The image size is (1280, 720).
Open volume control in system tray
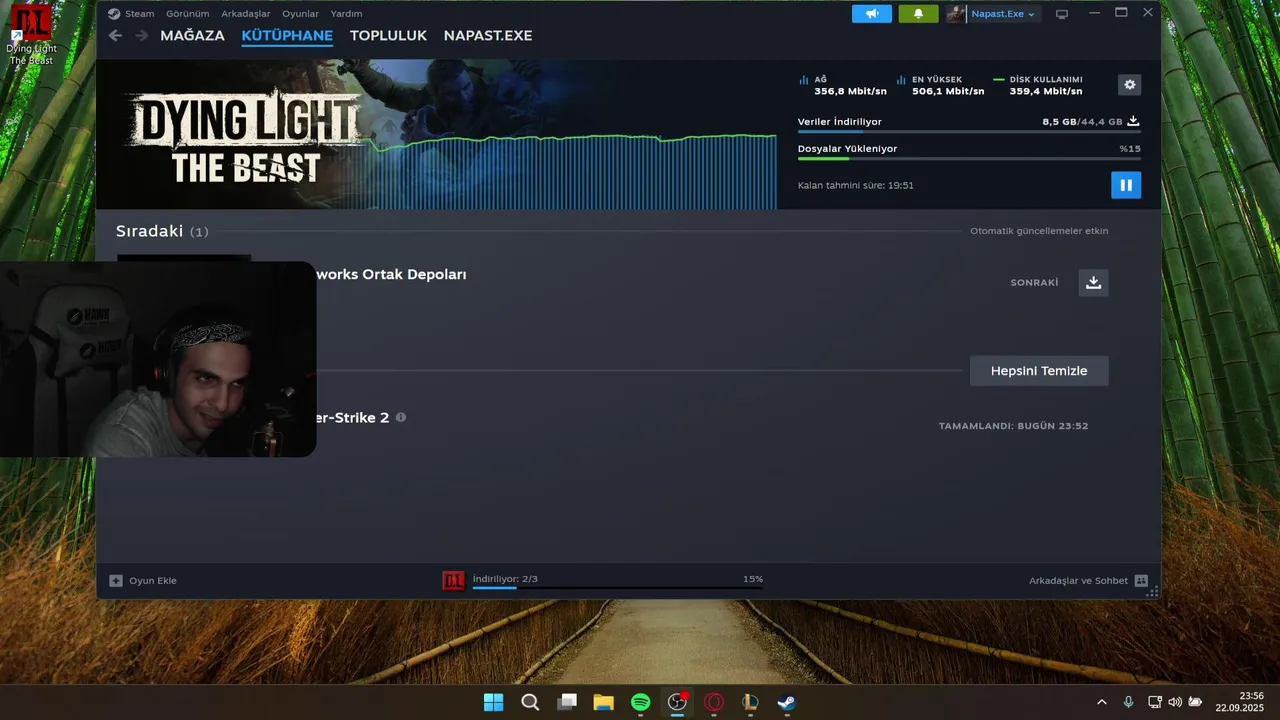(1175, 702)
